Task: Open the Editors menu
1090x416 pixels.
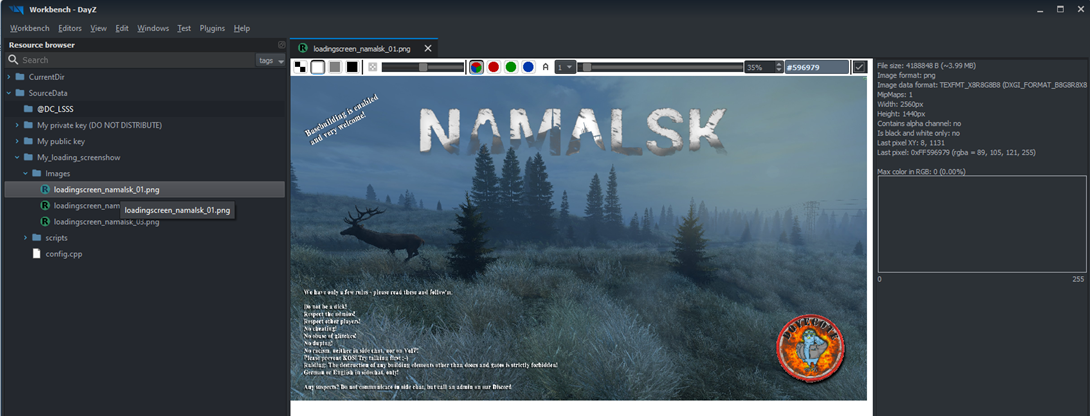Action: (x=70, y=29)
